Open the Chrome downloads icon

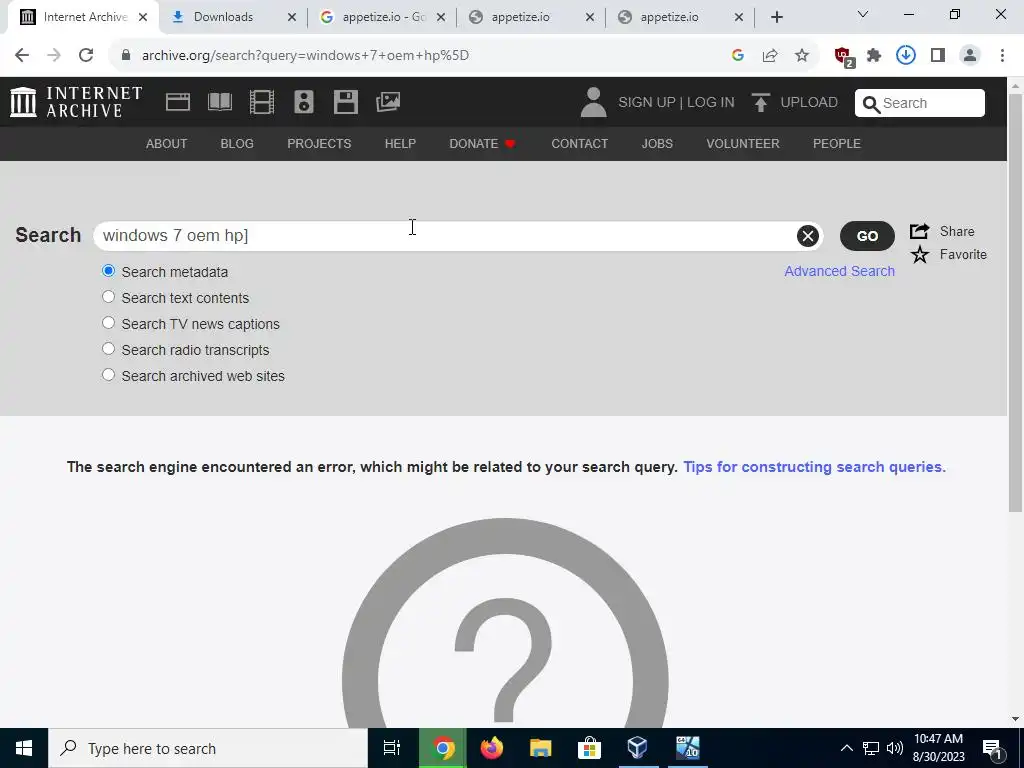[x=906, y=56]
